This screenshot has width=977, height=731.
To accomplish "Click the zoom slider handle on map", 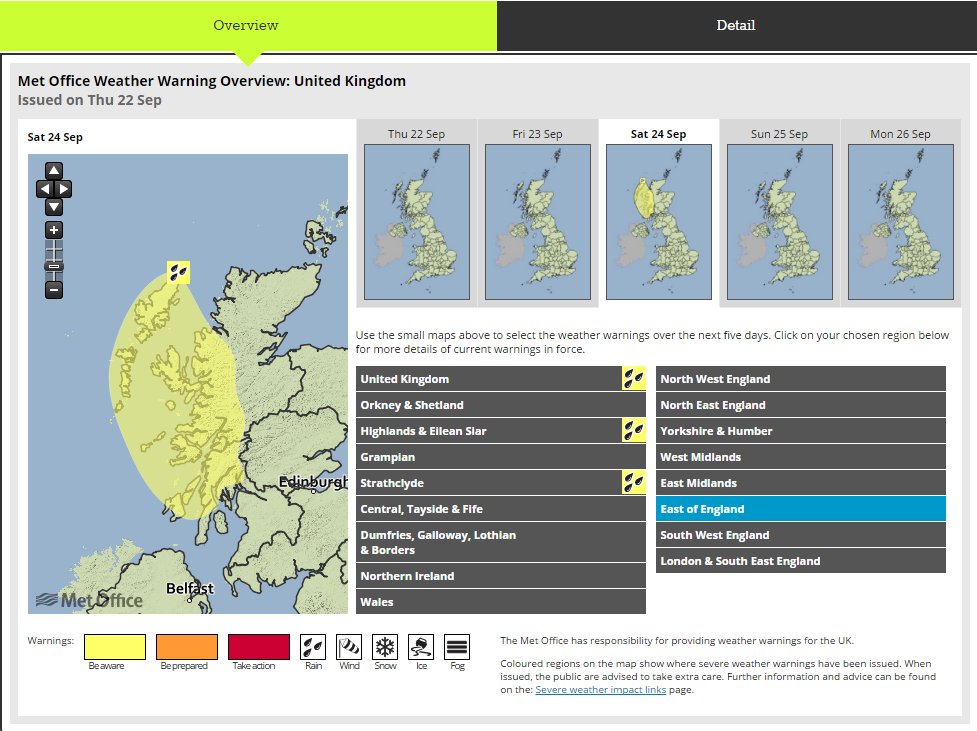I will (54, 267).
